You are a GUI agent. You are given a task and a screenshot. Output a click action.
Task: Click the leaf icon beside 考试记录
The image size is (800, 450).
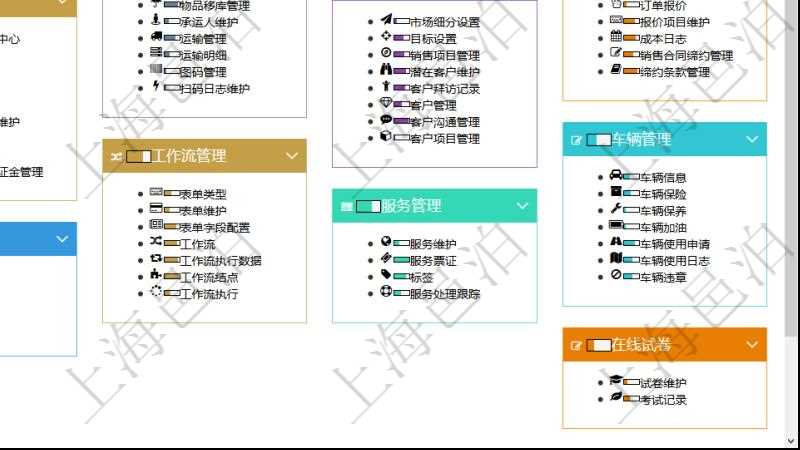coord(616,396)
